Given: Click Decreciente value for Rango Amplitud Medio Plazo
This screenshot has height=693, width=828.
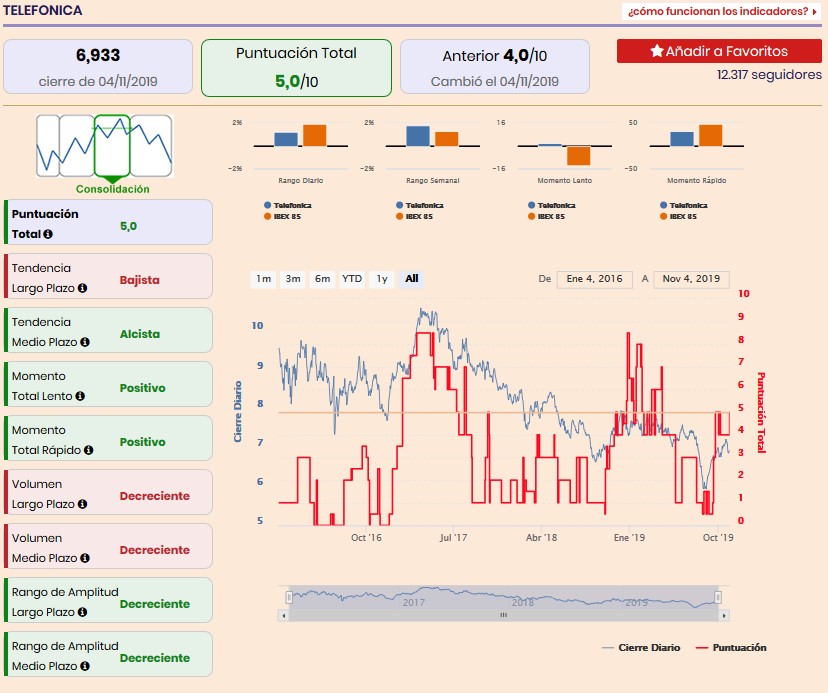Looking at the screenshot, I should (x=155, y=658).
